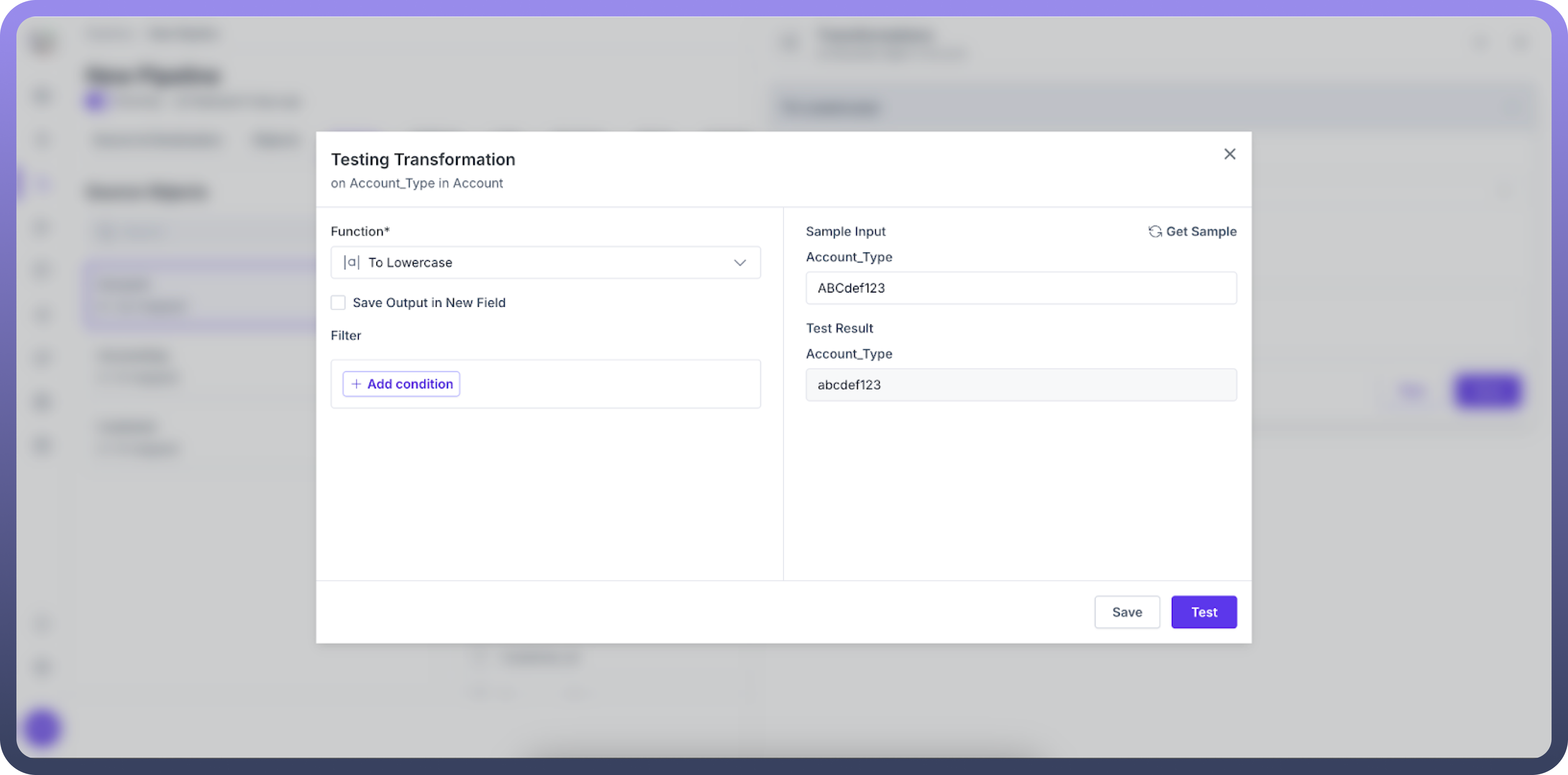Click the empty Filter conditions box area
1568x775 pixels.
pyautogui.click(x=609, y=384)
